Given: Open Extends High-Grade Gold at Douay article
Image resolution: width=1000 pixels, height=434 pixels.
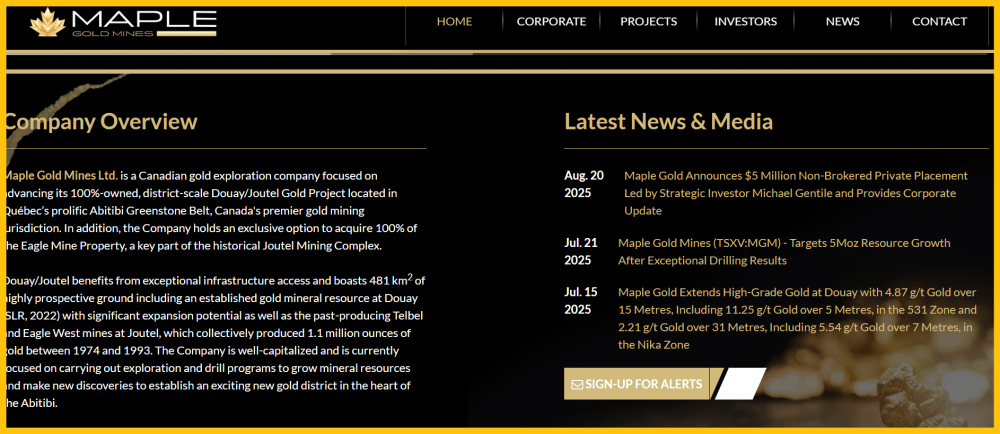Looking at the screenshot, I should (x=797, y=319).
